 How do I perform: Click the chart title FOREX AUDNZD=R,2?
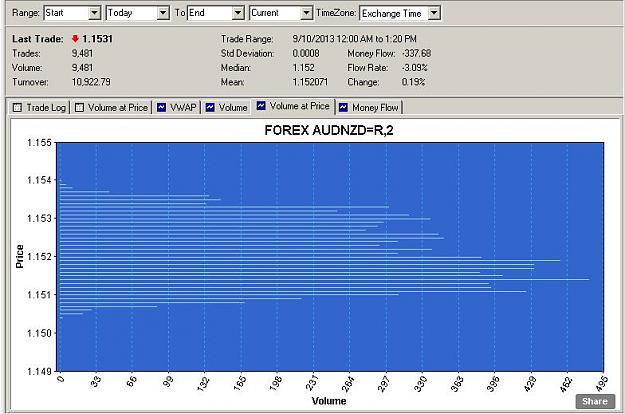coord(329,130)
